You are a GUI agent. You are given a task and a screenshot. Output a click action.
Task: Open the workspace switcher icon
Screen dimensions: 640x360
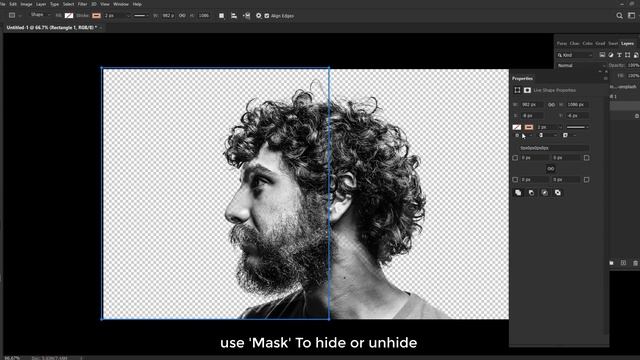(631, 16)
